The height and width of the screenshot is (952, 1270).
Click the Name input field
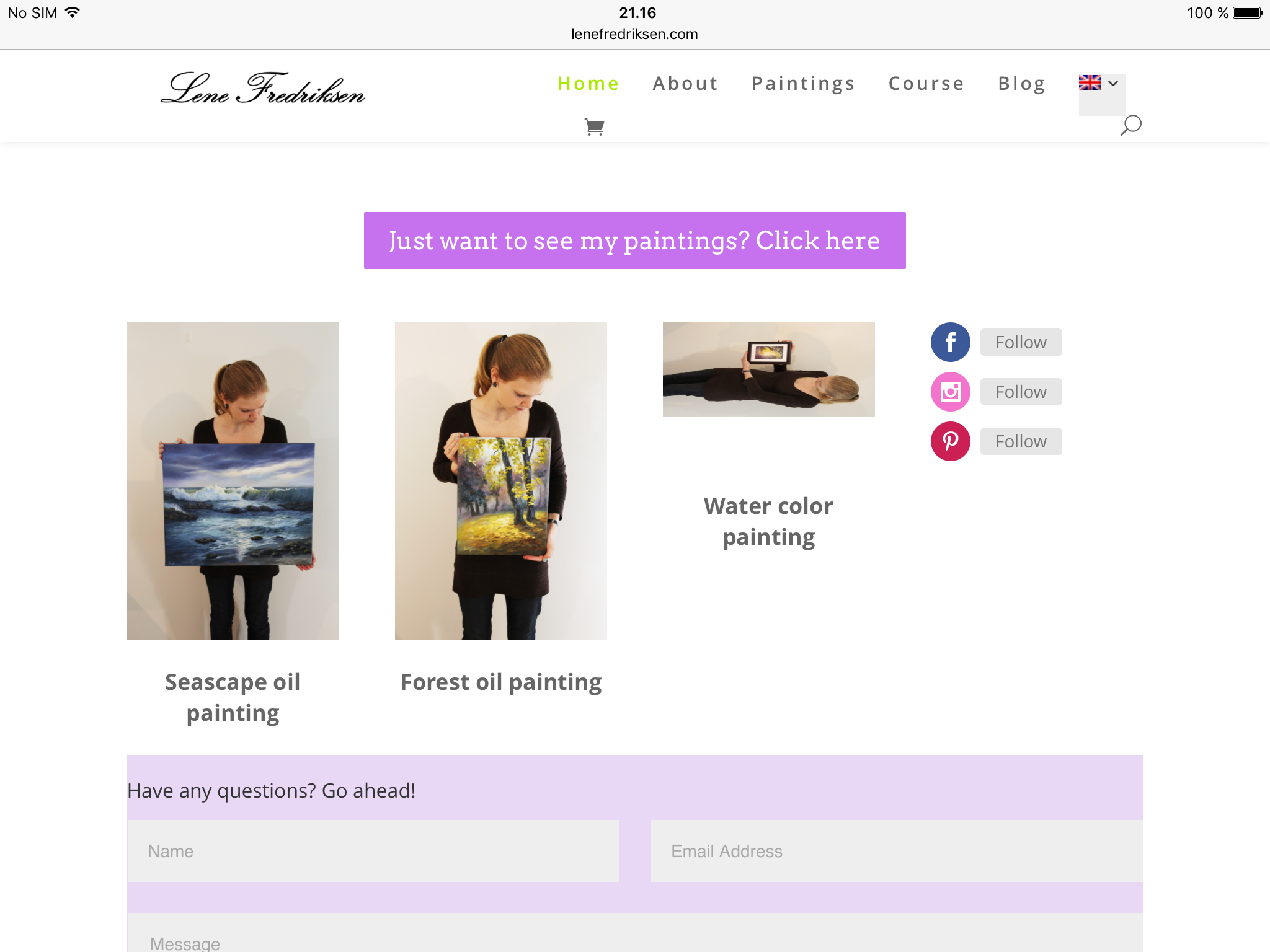pos(373,851)
